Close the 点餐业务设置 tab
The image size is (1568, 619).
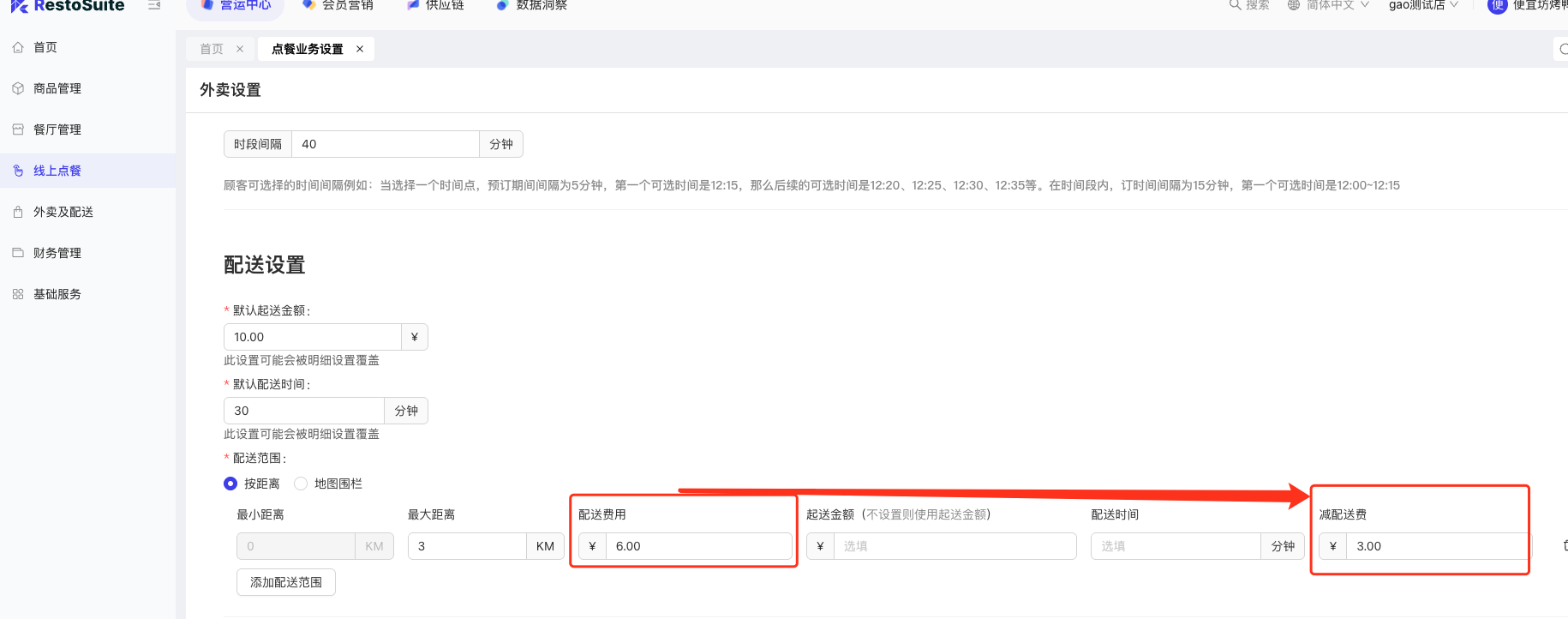[x=360, y=49]
